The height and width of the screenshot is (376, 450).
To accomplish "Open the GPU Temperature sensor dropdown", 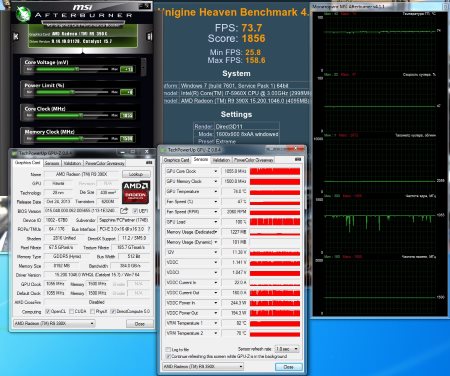I will coord(216,192).
